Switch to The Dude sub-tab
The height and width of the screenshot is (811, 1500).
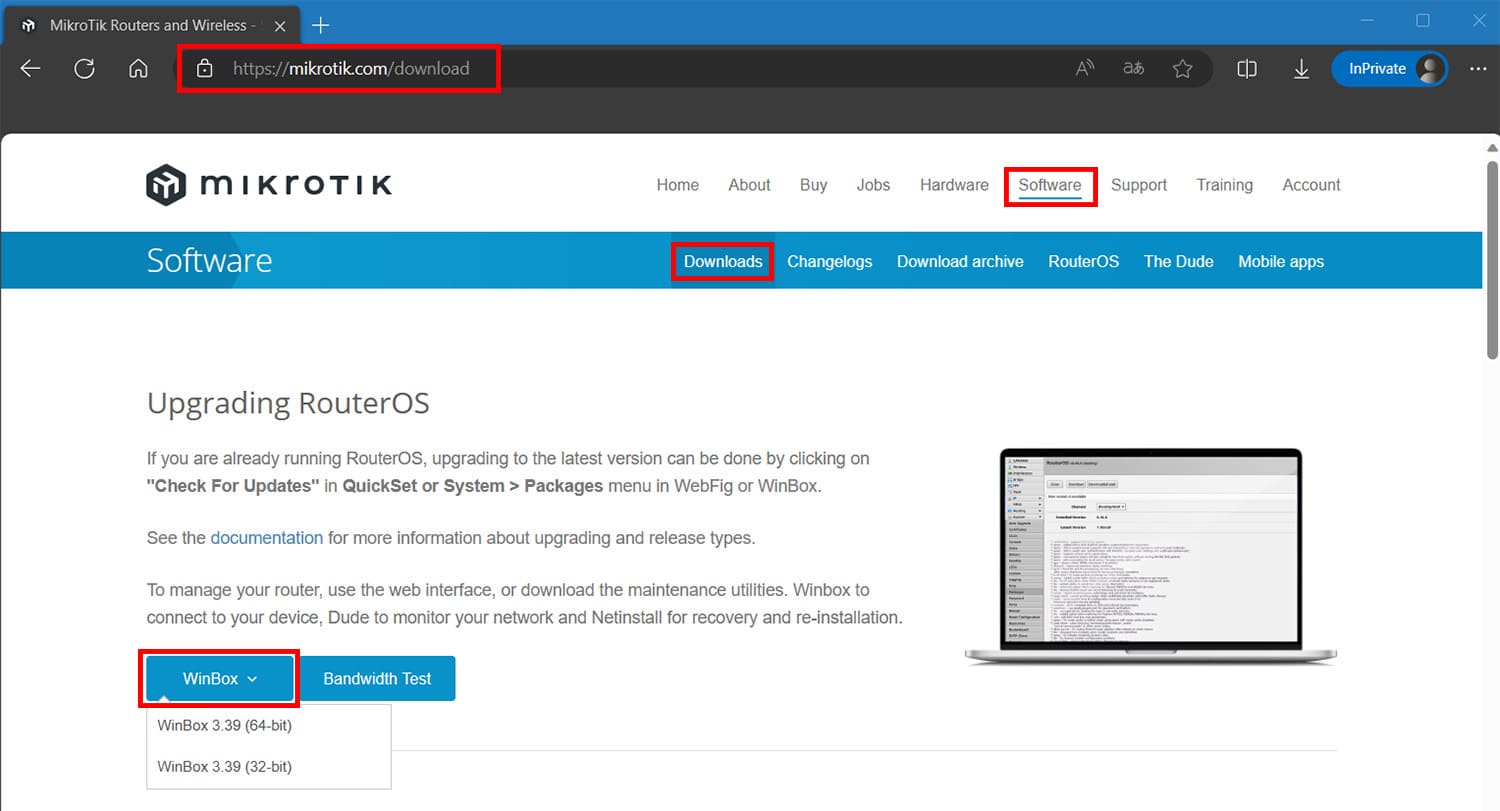[1179, 261]
